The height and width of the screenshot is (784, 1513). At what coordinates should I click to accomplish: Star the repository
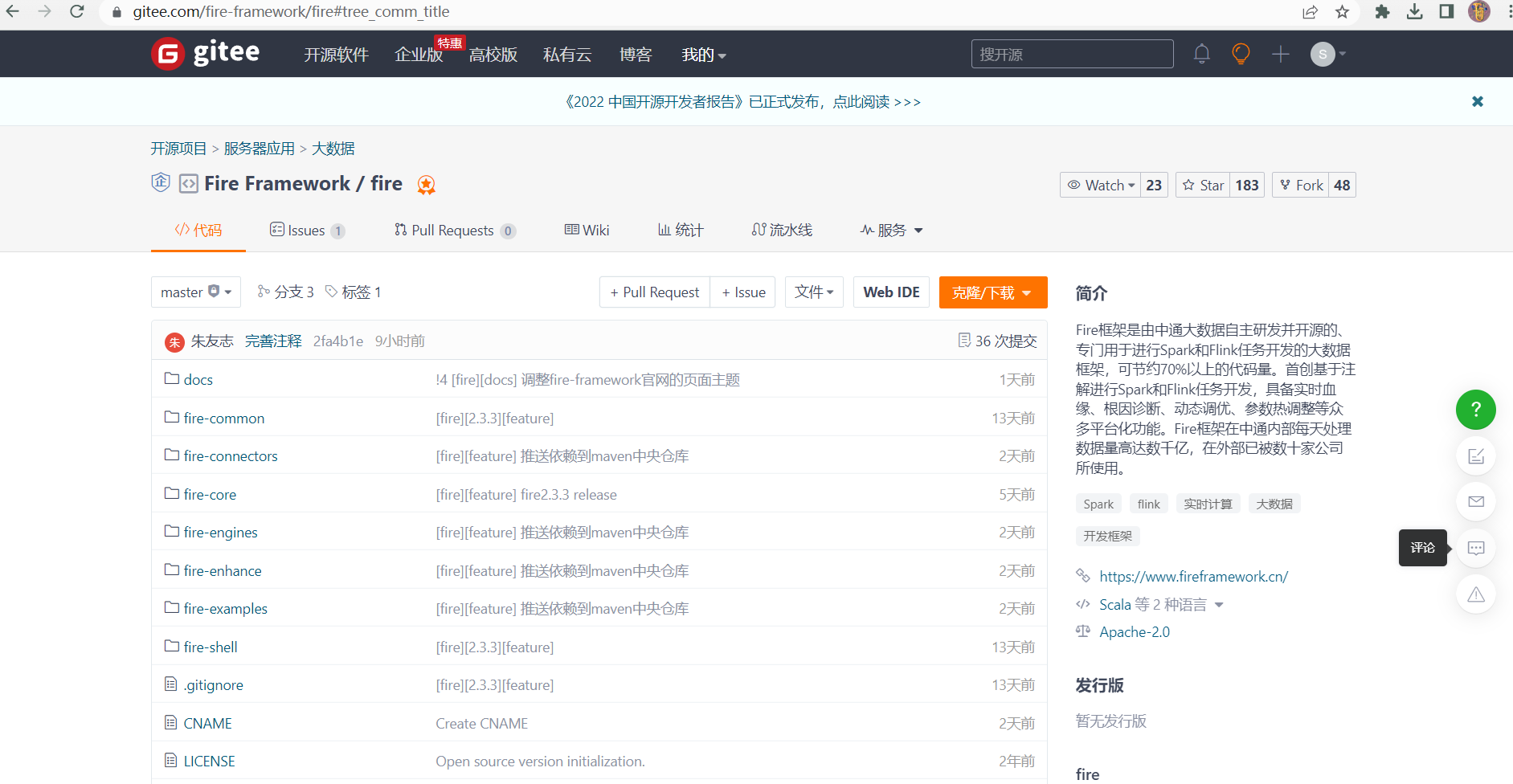pos(1203,185)
